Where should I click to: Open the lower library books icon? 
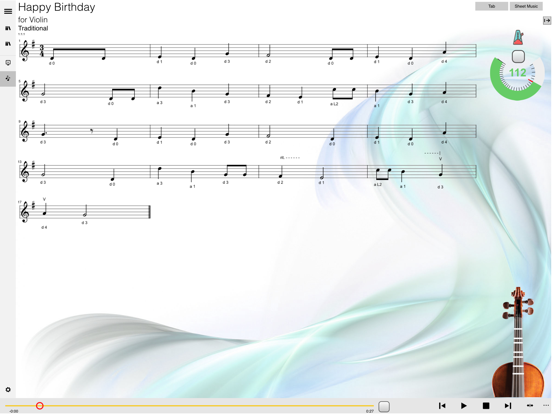[x=8, y=44]
